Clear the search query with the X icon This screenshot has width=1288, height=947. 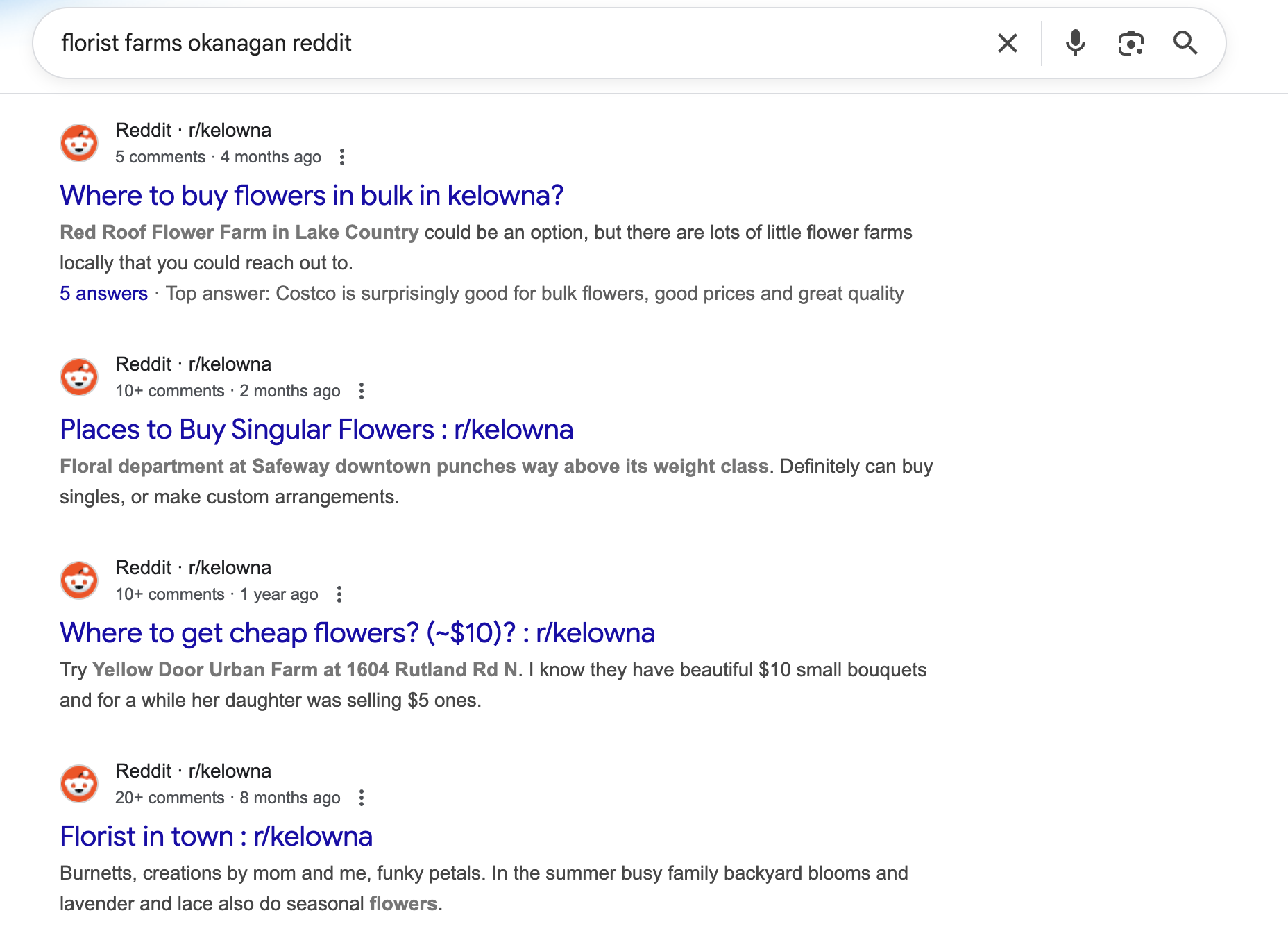(1007, 43)
